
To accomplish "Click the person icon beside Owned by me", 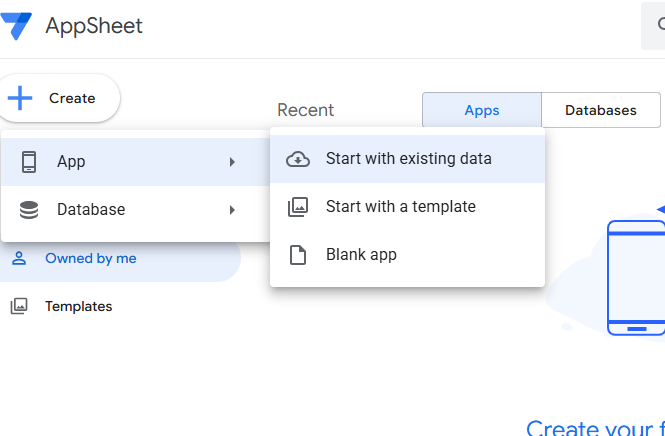I will (19, 258).
